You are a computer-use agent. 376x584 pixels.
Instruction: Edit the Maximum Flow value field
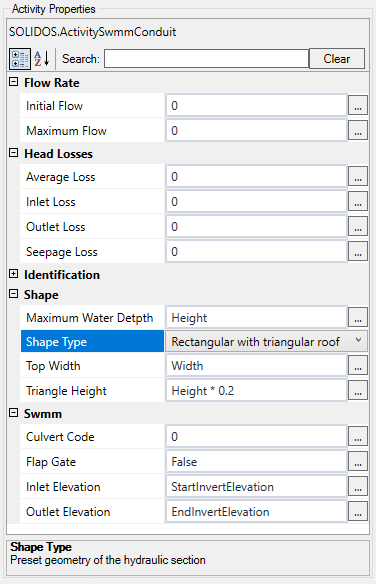coord(256,130)
